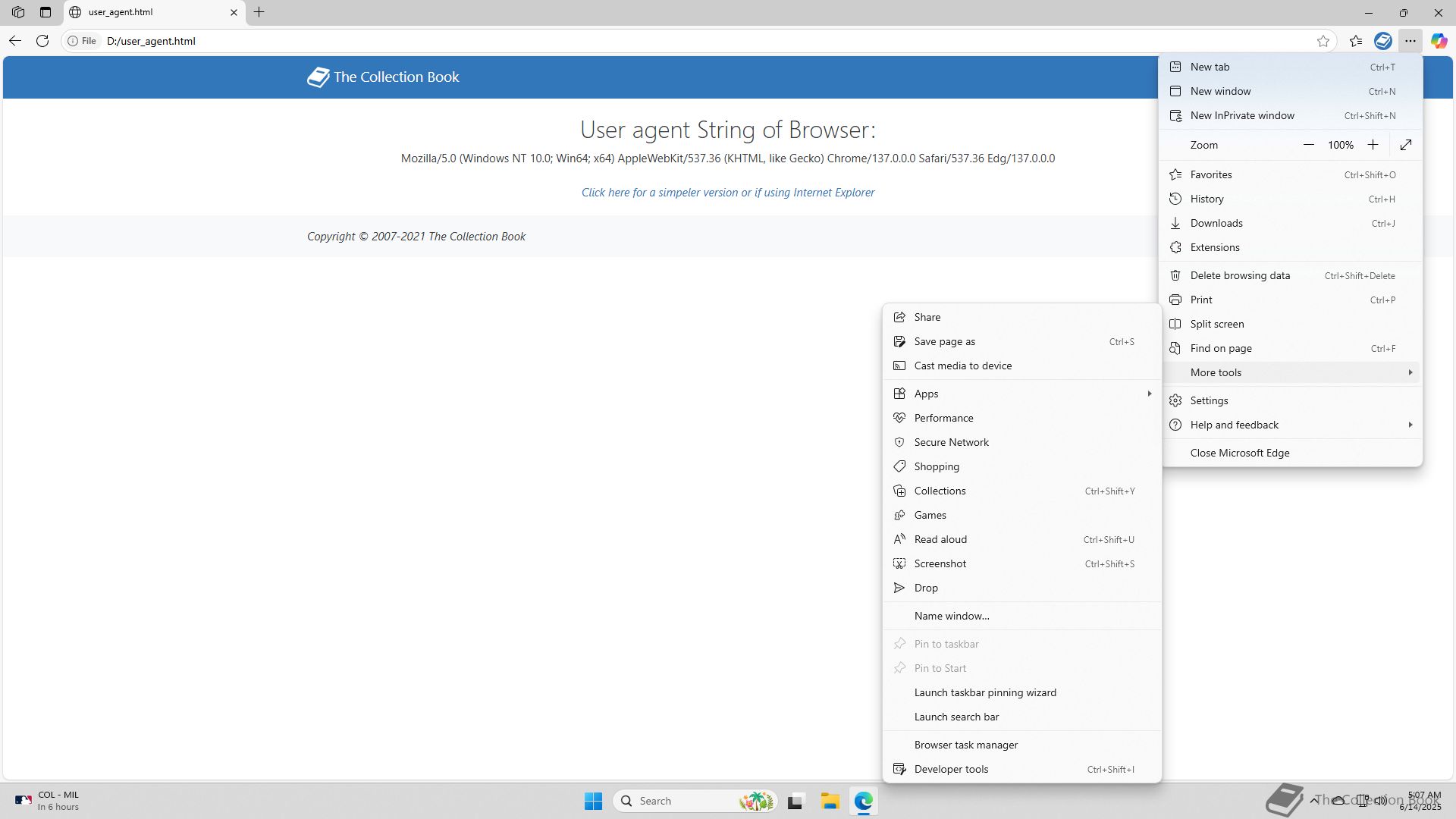1456x819 pixels.
Task: Click the refresh page icon
Action: (x=42, y=41)
